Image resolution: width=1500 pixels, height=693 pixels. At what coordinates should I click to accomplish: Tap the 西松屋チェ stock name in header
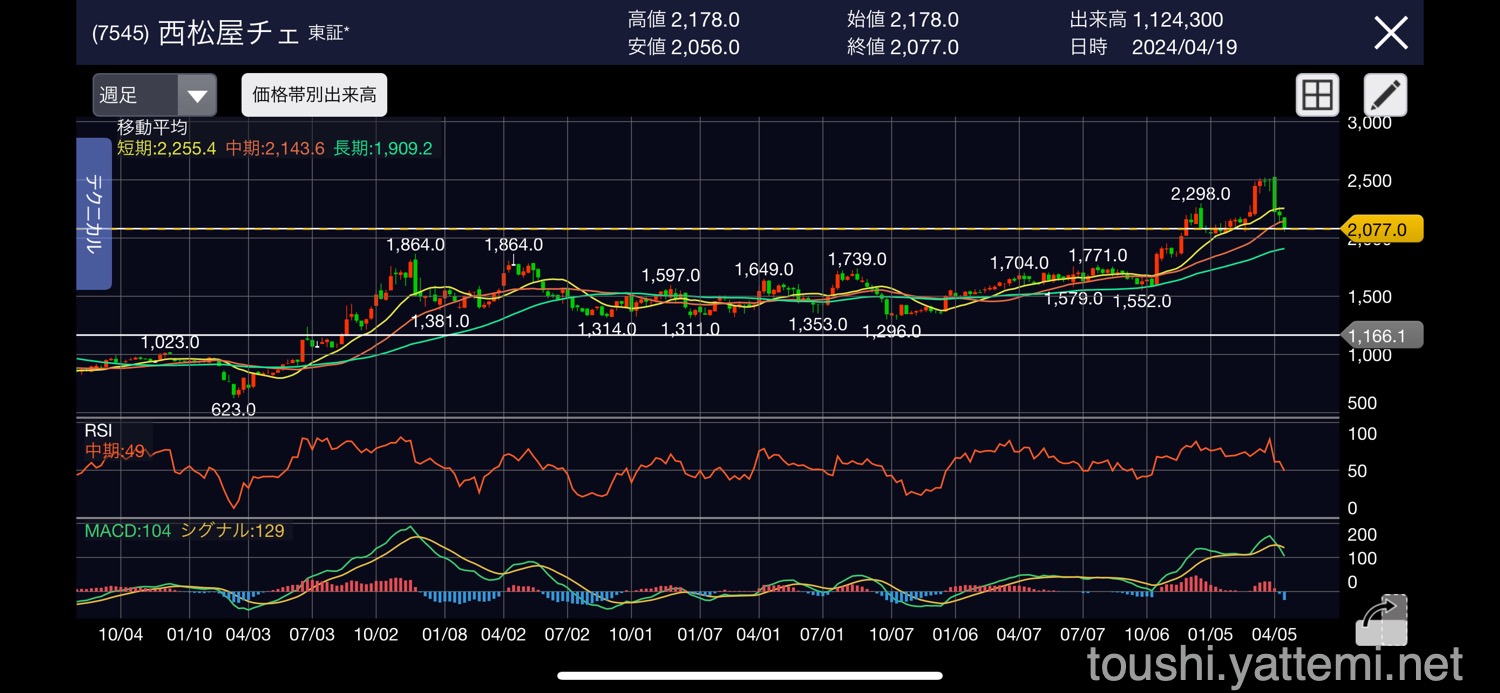click(x=229, y=33)
